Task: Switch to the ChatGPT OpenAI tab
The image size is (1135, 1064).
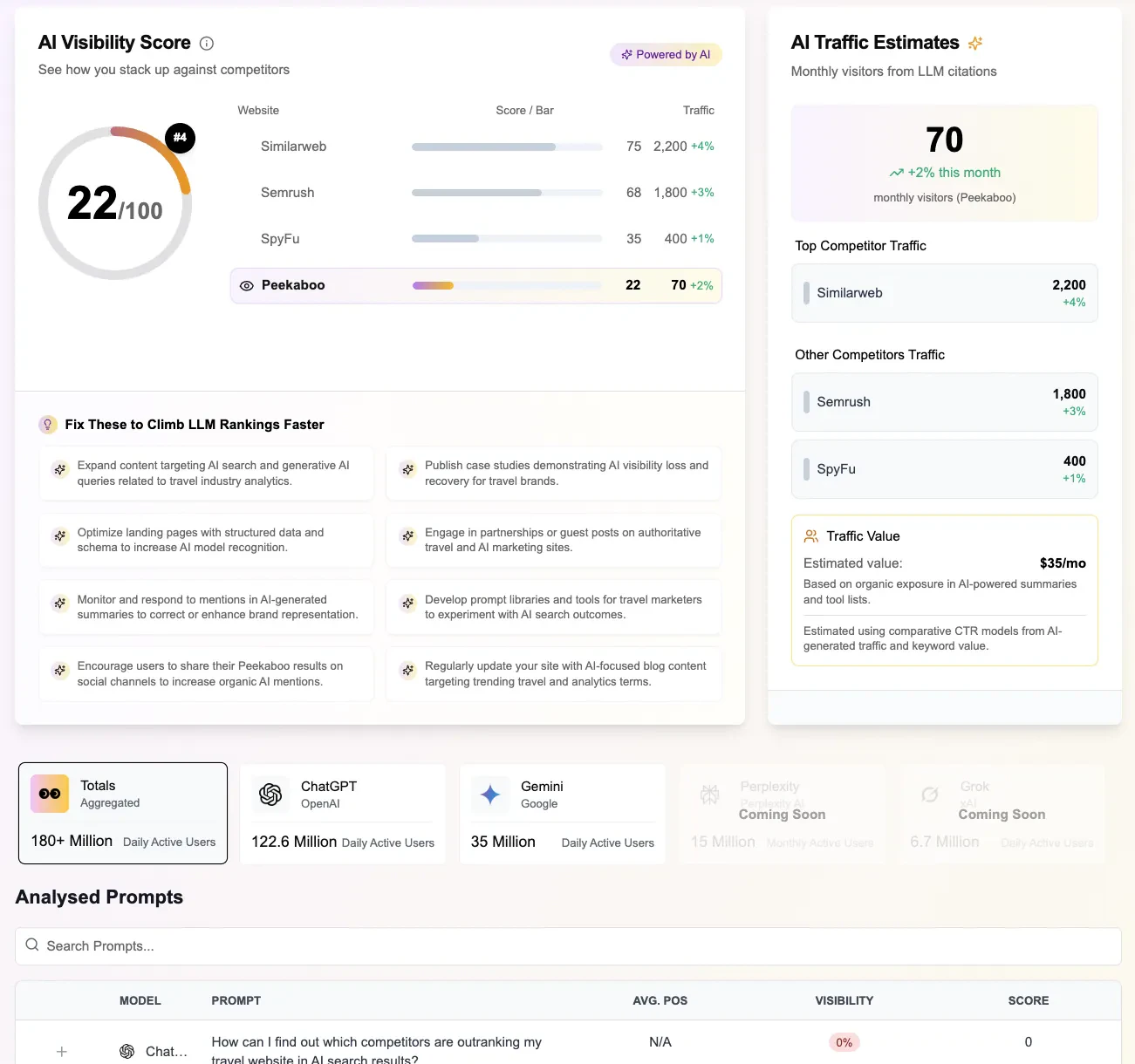Action: [x=343, y=814]
